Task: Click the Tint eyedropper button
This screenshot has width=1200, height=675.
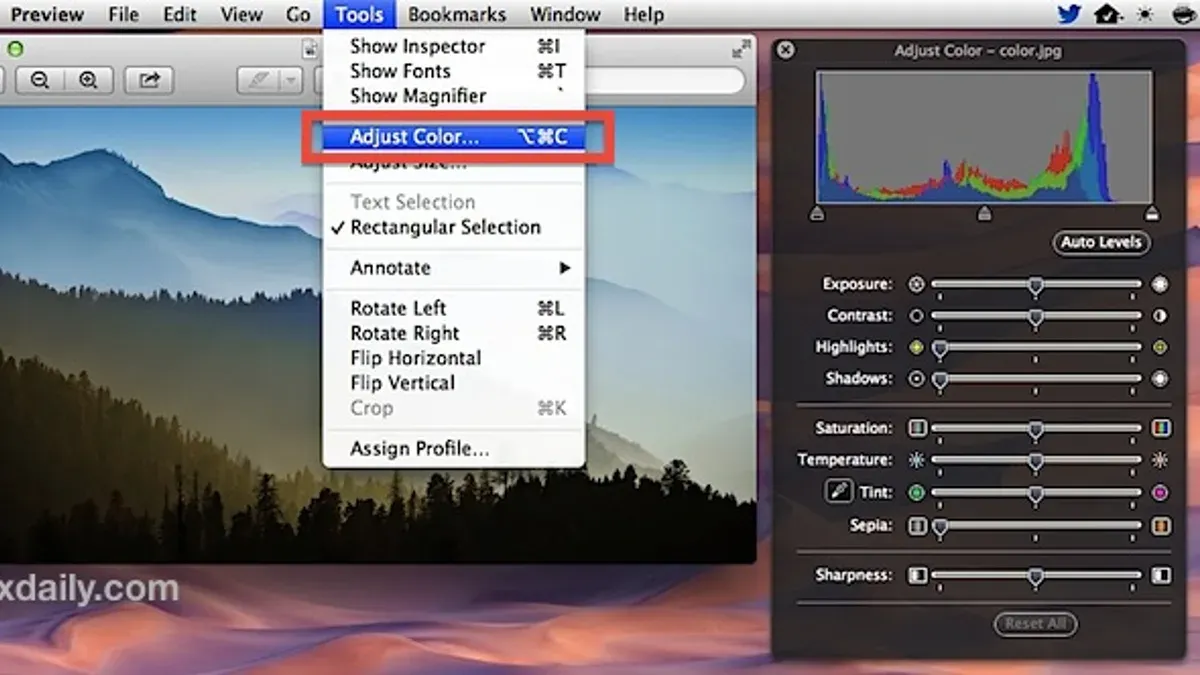Action: pos(837,492)
